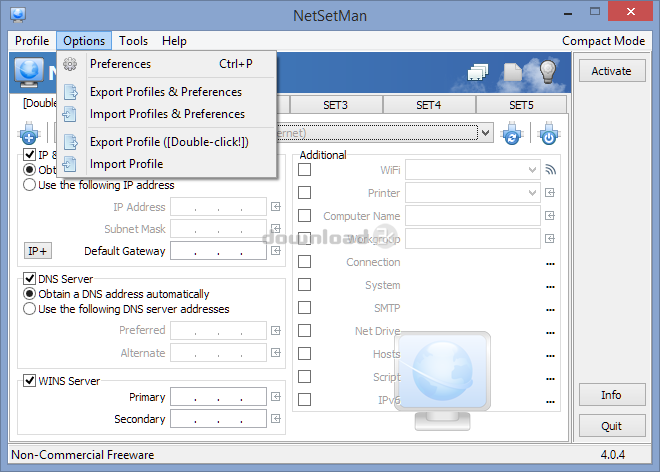Image resolution: width=660 pixels, height=472 pixels.
Task: Open the Help menu
Action: (x=174, y=41)
